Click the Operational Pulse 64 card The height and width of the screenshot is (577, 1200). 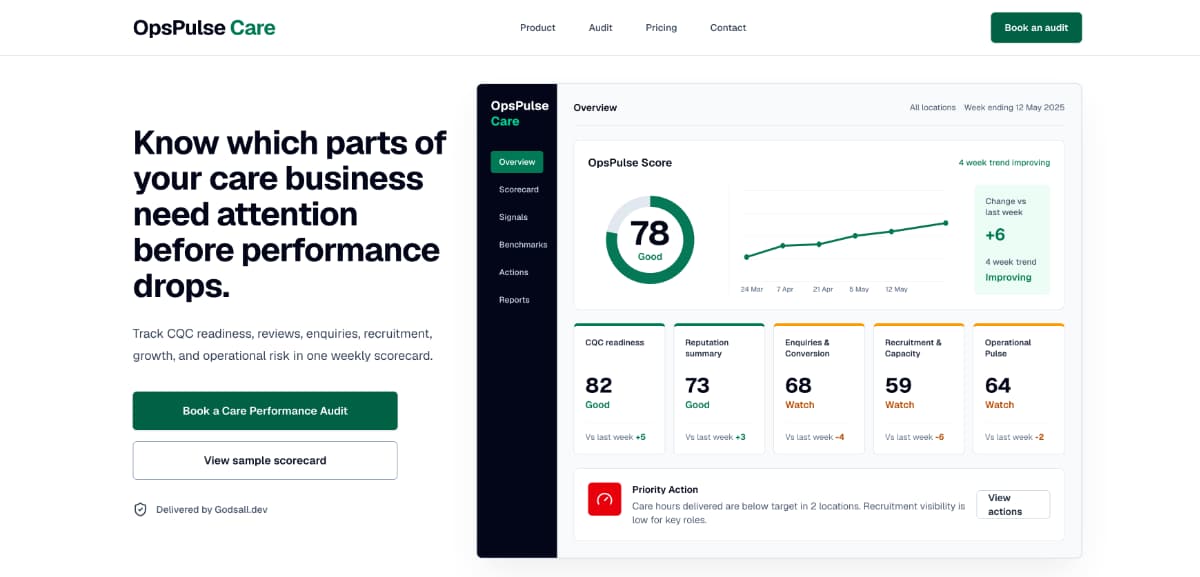[x=1018, y=389]
